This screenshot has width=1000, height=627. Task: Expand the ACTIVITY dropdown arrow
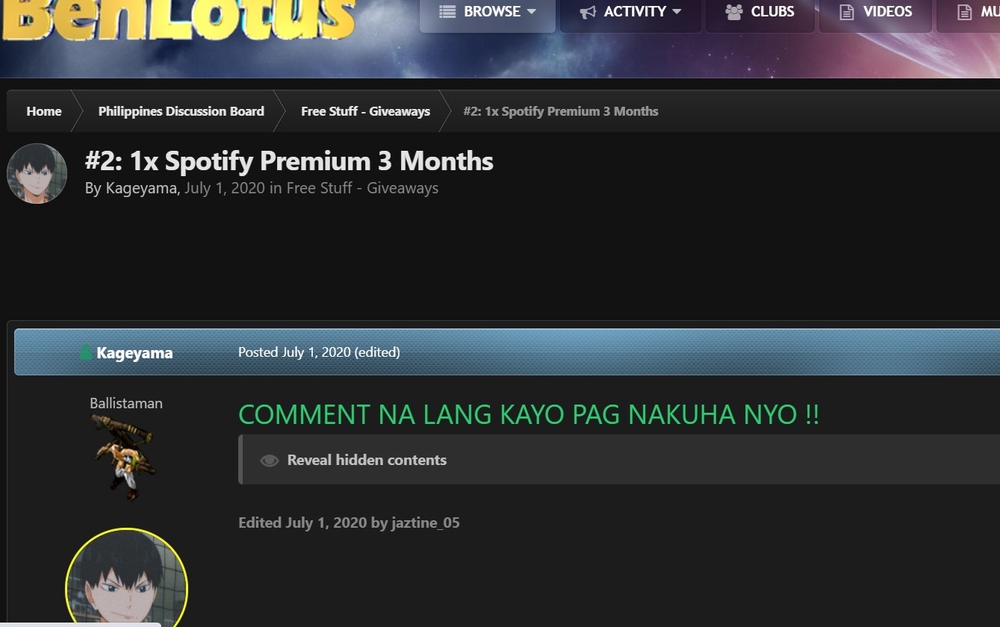tap(677, 12)
